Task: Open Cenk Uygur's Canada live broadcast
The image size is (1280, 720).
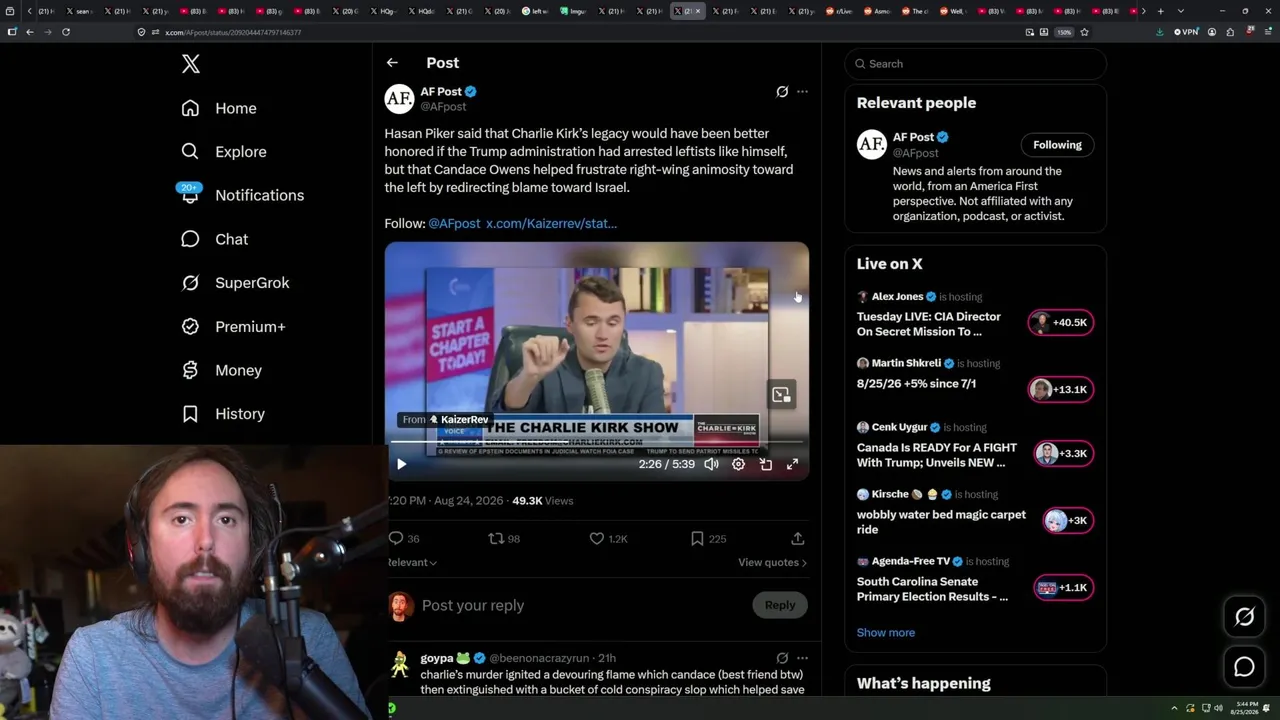Action: [937, 455]
